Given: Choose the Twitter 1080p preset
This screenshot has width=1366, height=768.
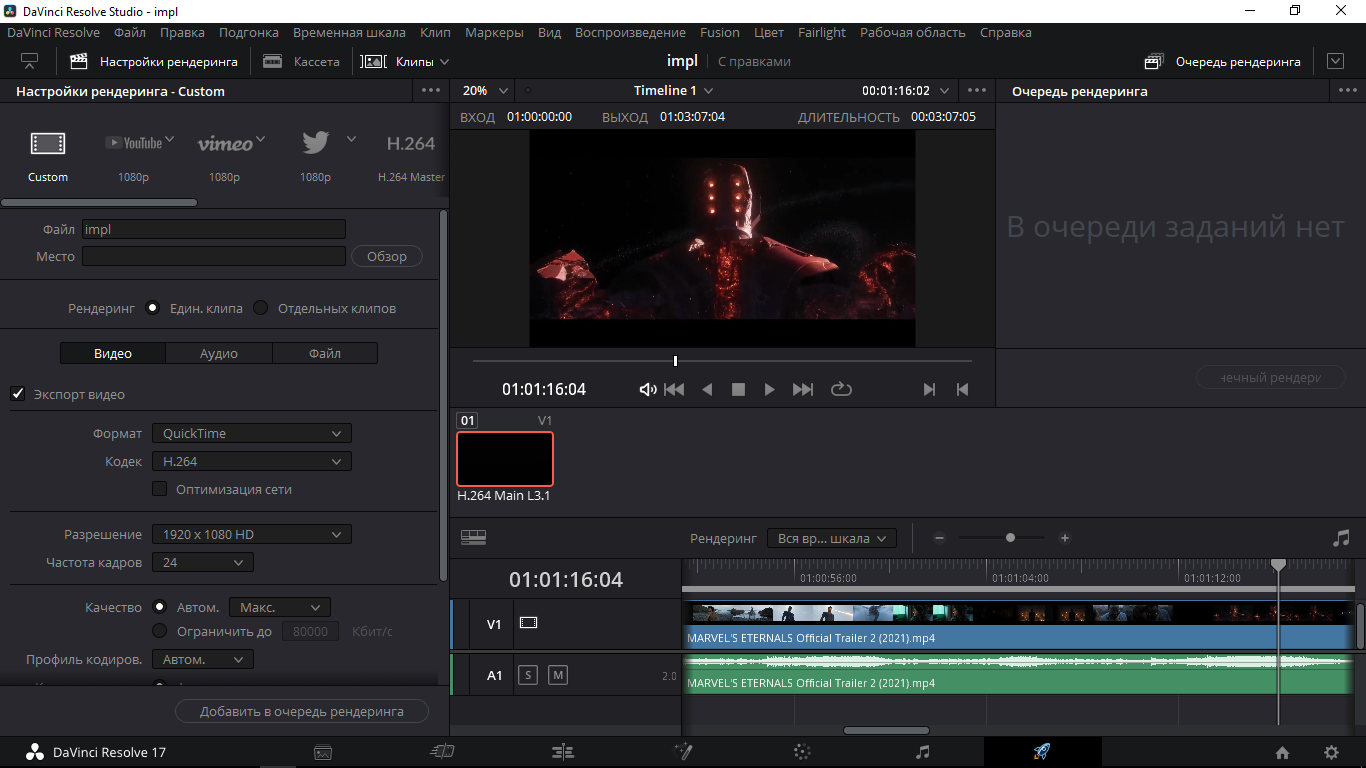Looking at the screenshot, I should pyautogui.click(x=316, y=143).
